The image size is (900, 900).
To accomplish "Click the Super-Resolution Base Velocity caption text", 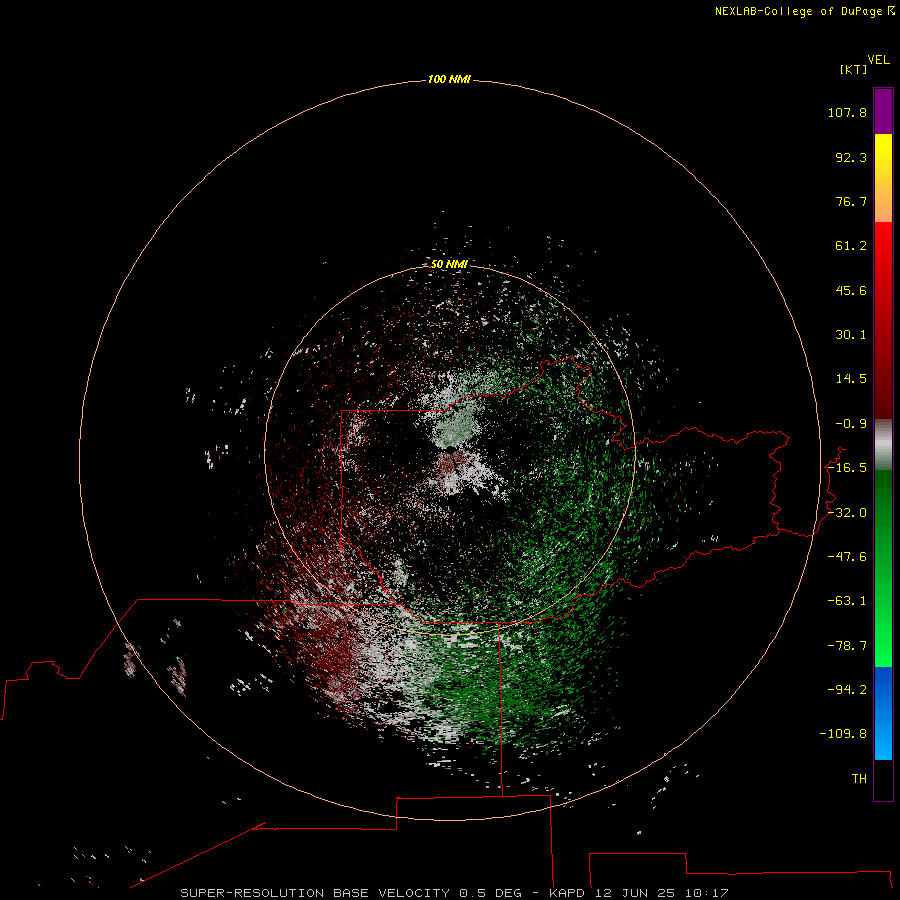I will pyautogui.click(x=454, y=893).
